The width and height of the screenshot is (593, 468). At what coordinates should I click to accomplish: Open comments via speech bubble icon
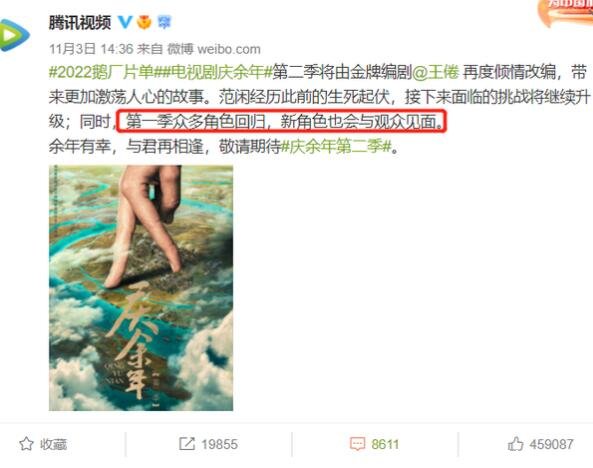357,444
